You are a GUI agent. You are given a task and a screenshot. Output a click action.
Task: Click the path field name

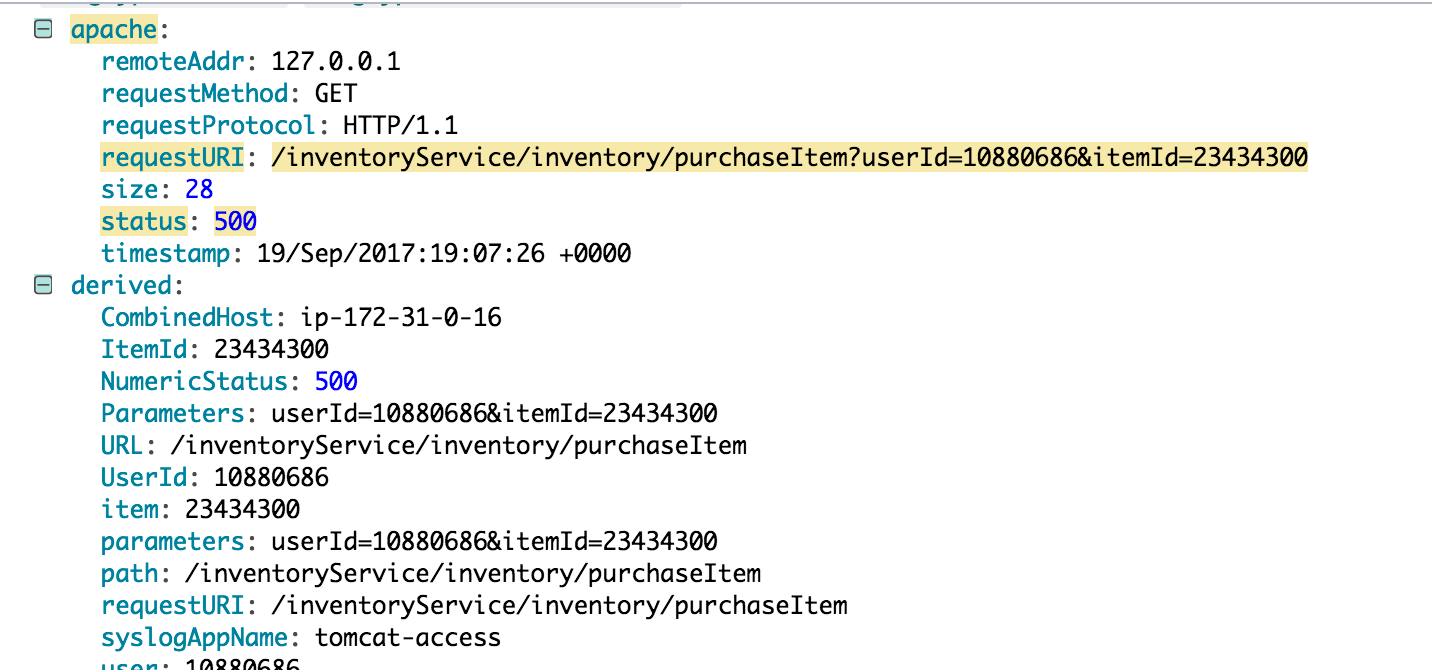click(x=129, y=574)
